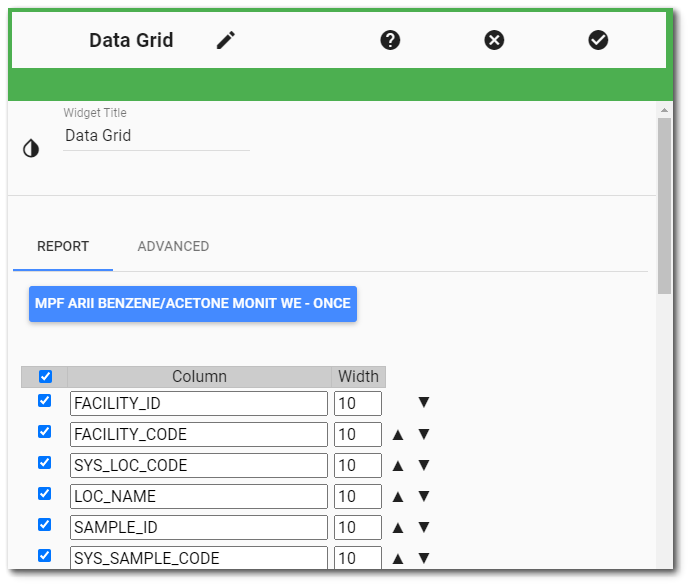Click the scrollbar up arrow
Screen dimensions: 689x585
(x=664, y=110)
